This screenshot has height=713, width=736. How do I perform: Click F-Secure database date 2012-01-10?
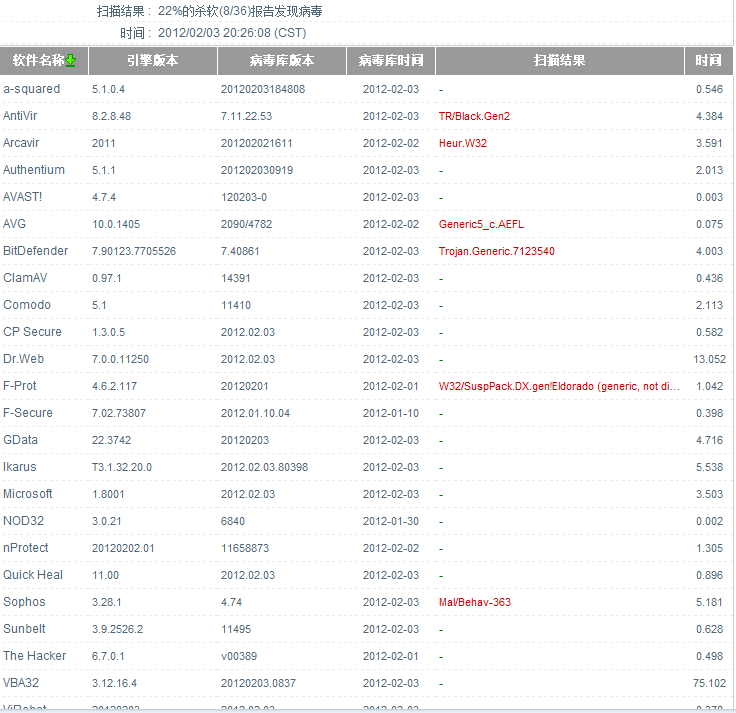(x=391, y=414)
